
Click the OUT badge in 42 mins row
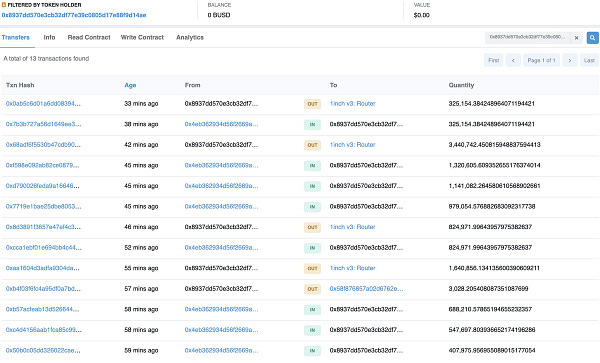pyautogui.click(x=312, y=145)
